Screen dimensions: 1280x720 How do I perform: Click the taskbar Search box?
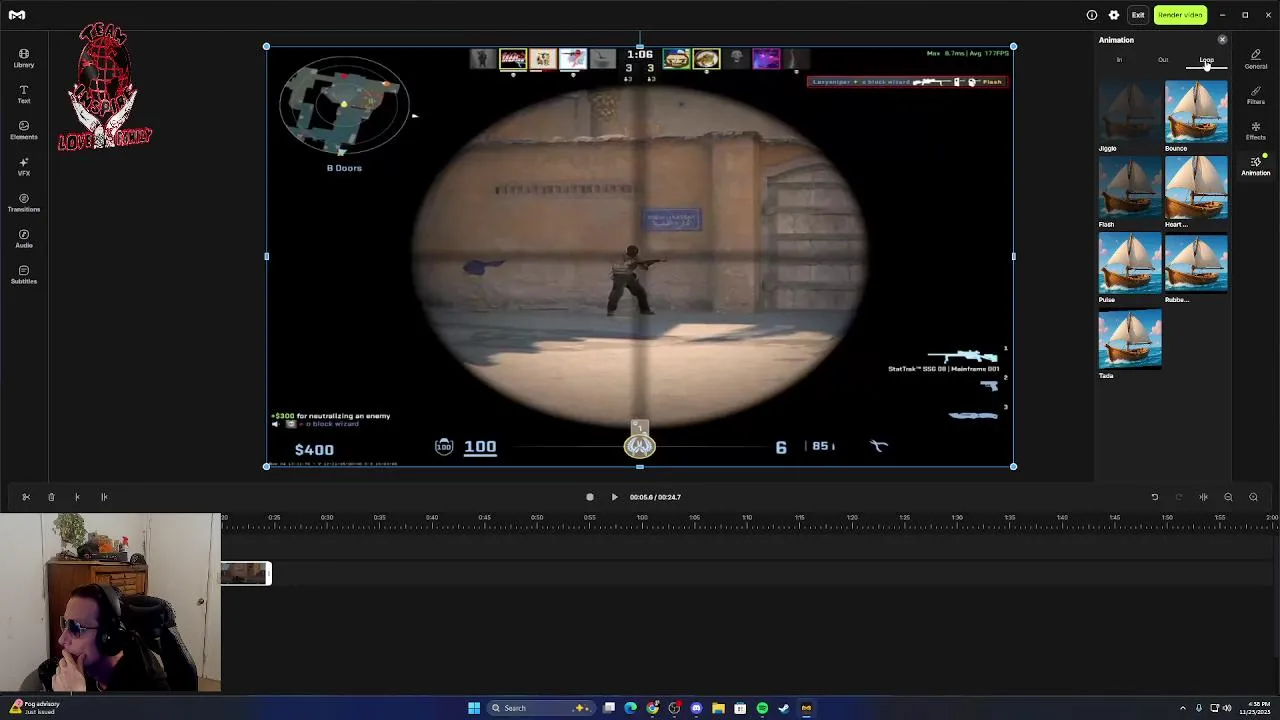[x=540, y=708]
